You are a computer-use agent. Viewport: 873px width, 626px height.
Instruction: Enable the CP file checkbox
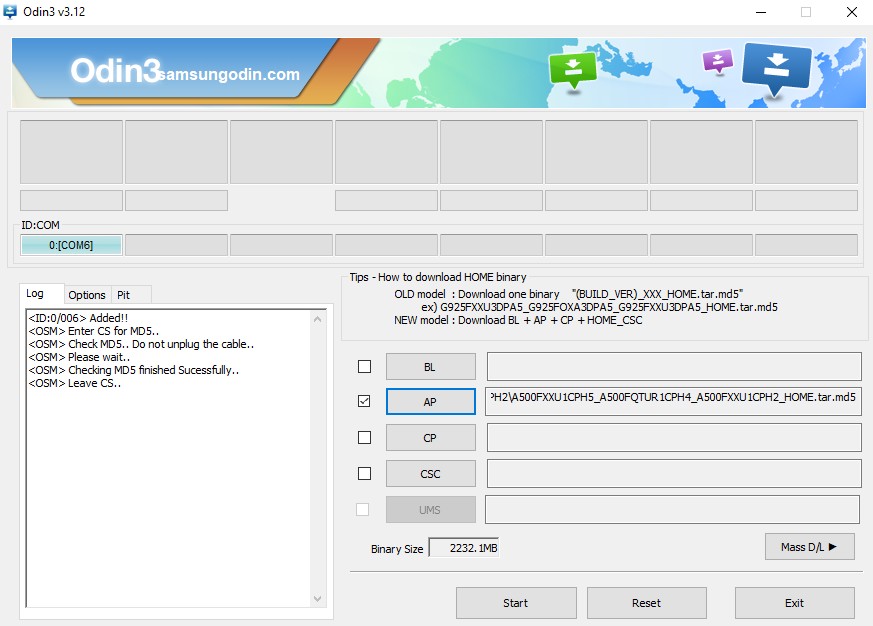pyautogui.click(x=364, y=437)
